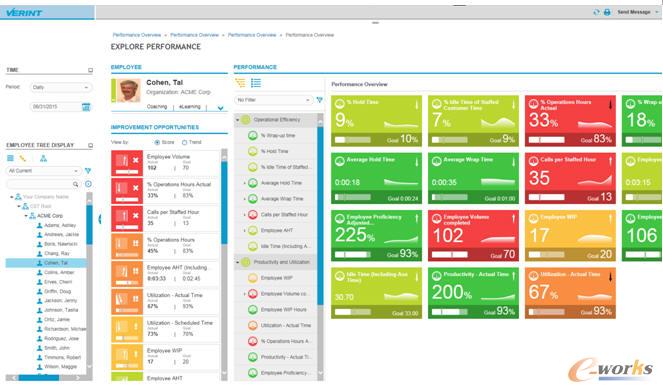Click the gauge icon on Employee Volume completed tile
Image resolution: width=663 pixels, height=392 pixels.
pyautogui.click(x=437, y=219)
